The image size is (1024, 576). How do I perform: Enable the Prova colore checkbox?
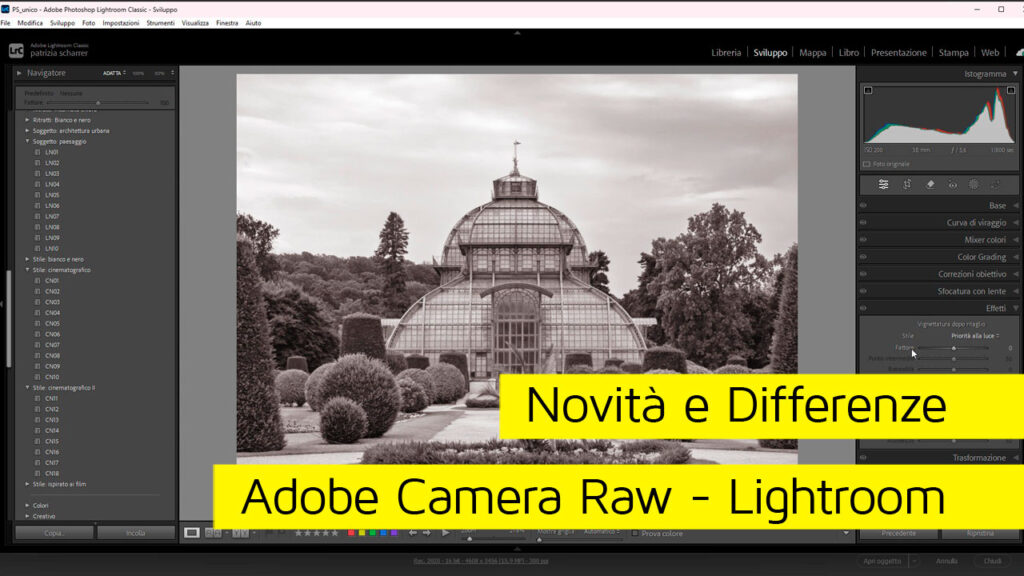(635, 534)
